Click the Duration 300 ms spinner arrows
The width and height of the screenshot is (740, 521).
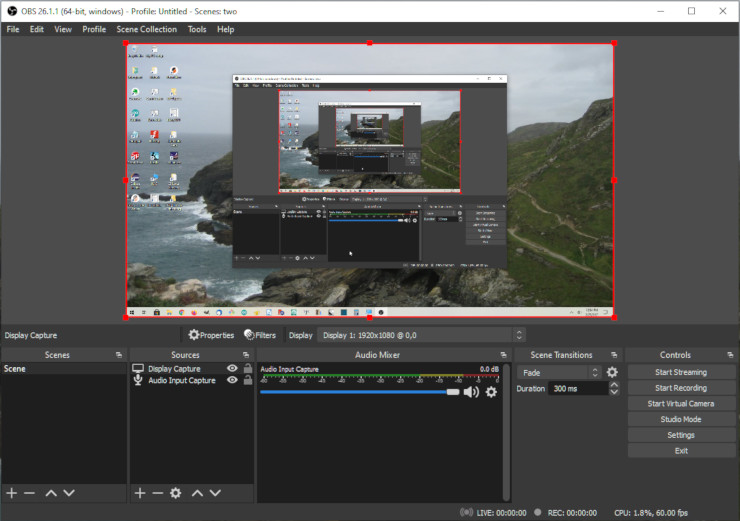point(613,388)
